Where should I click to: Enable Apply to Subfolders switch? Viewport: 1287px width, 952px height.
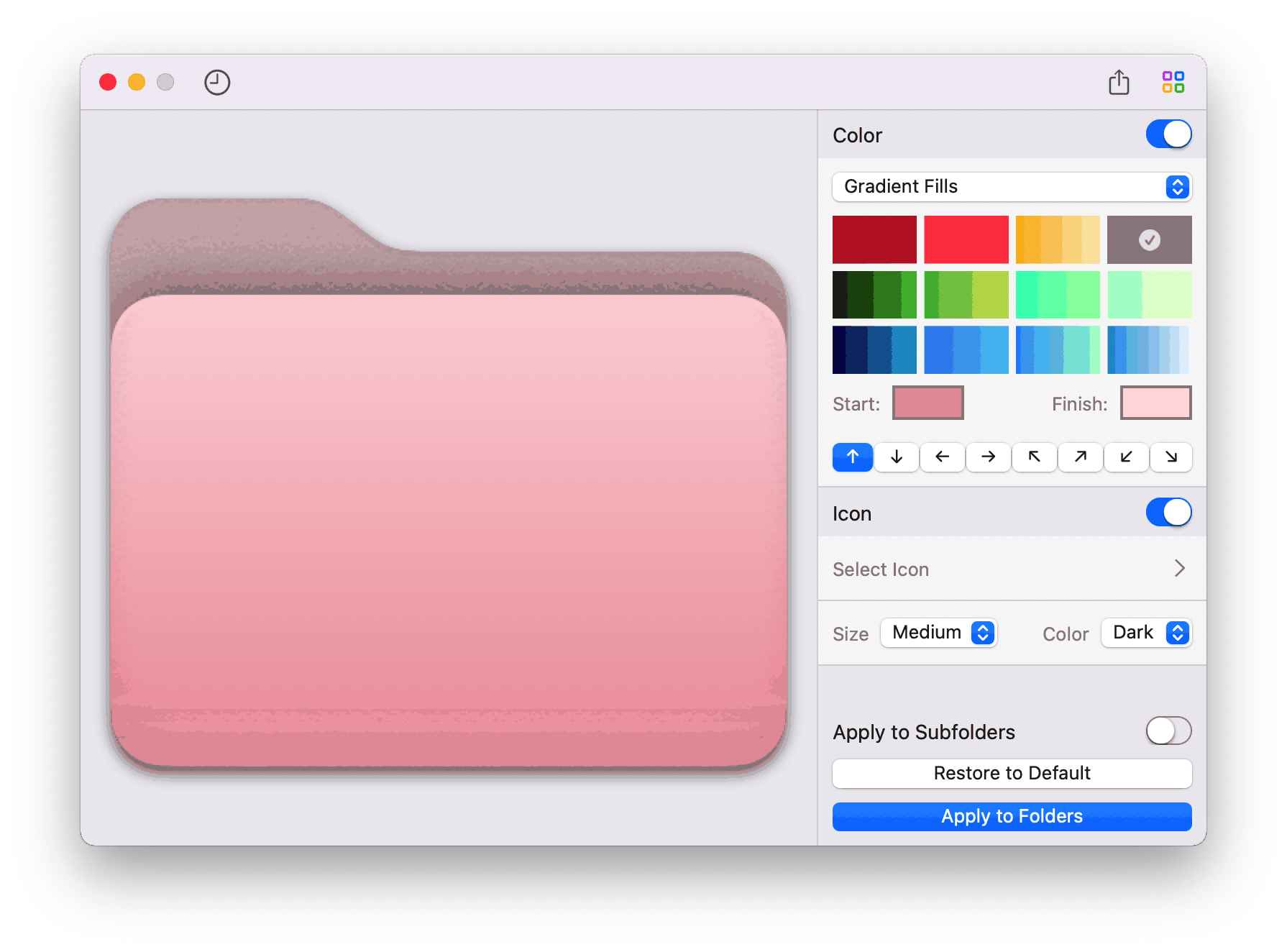point(1168,731)
